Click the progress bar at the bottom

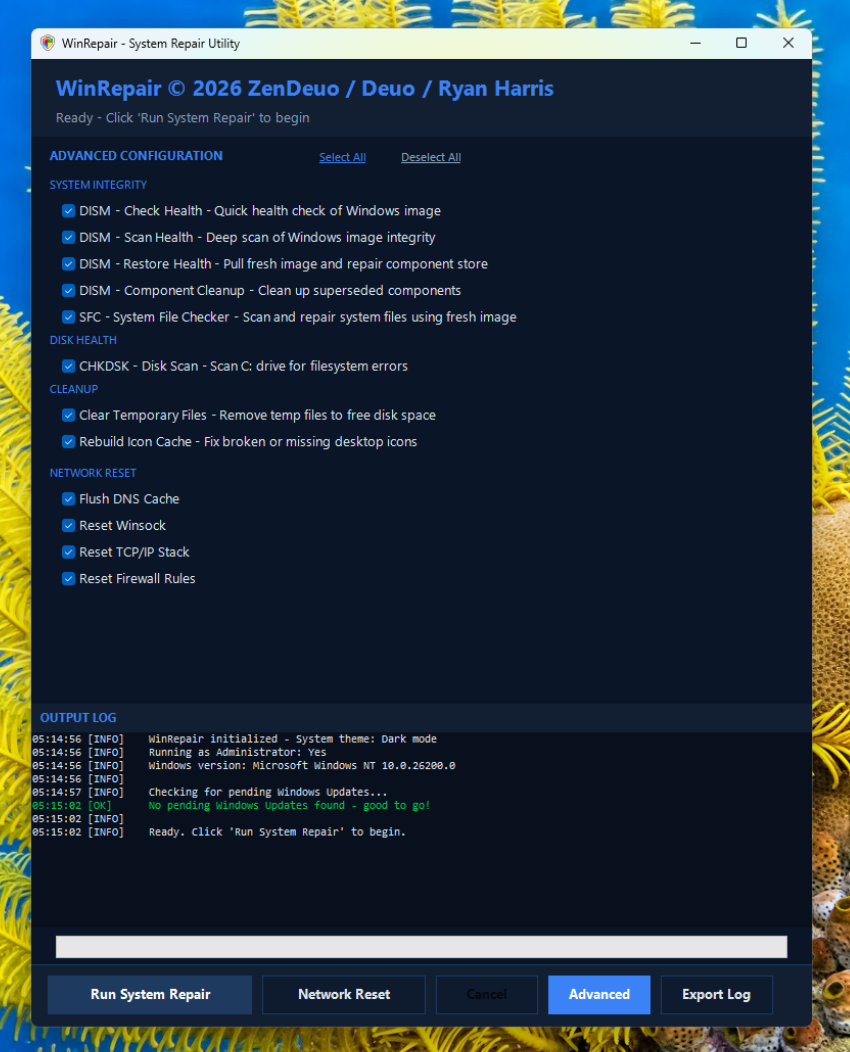click(x=421, y=947)
